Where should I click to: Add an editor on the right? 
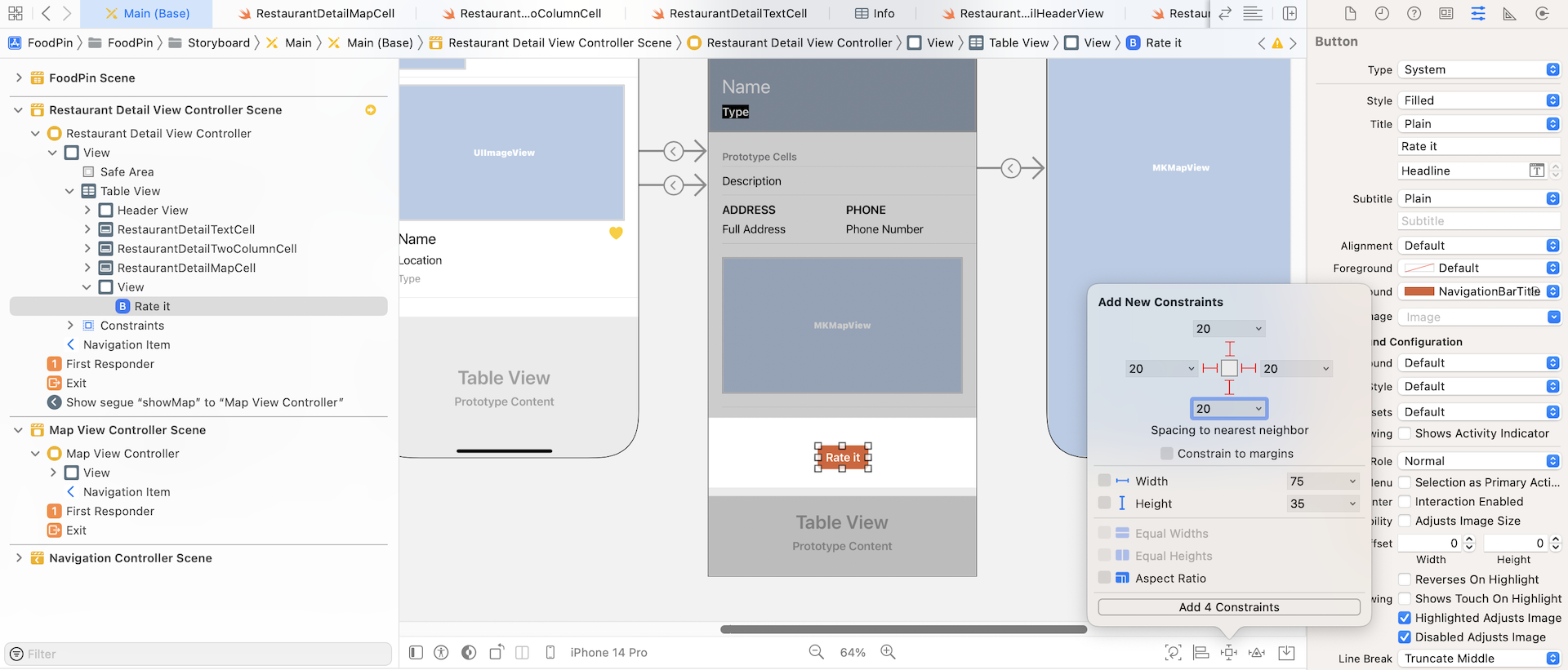(x=1290, y=14)
